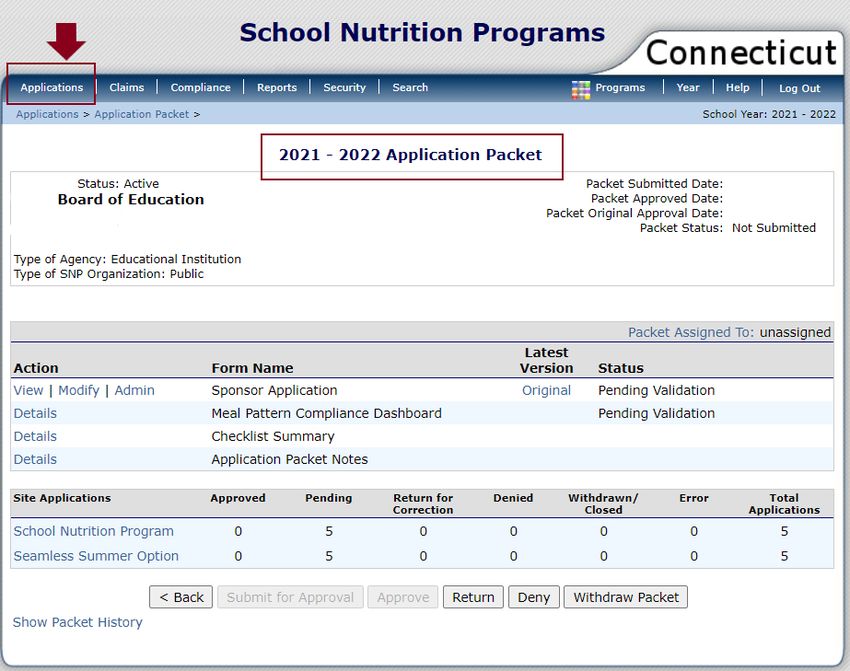Screen dimensions: 850x671
Task: Open the Security menu
Action: click(344, 88)
